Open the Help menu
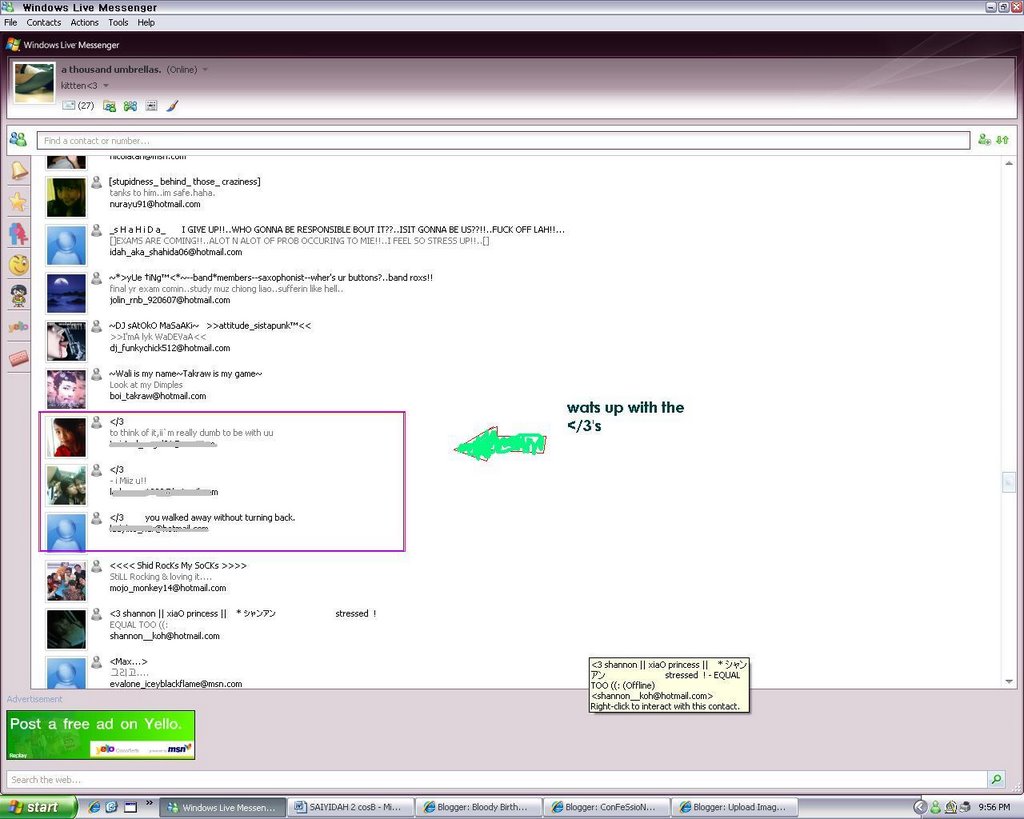The image size is (1024, 819). 146,22
